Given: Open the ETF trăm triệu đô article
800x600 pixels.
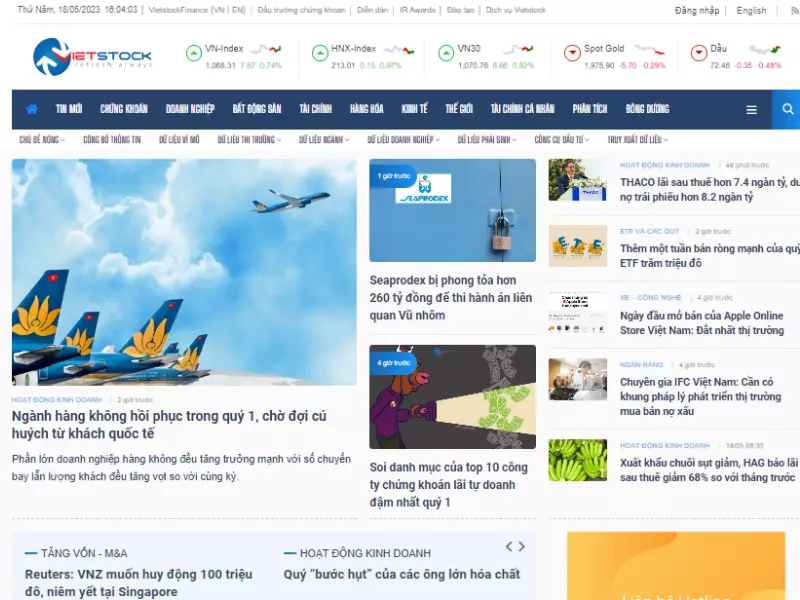Looking at the screenshot, I should [710, 256].
